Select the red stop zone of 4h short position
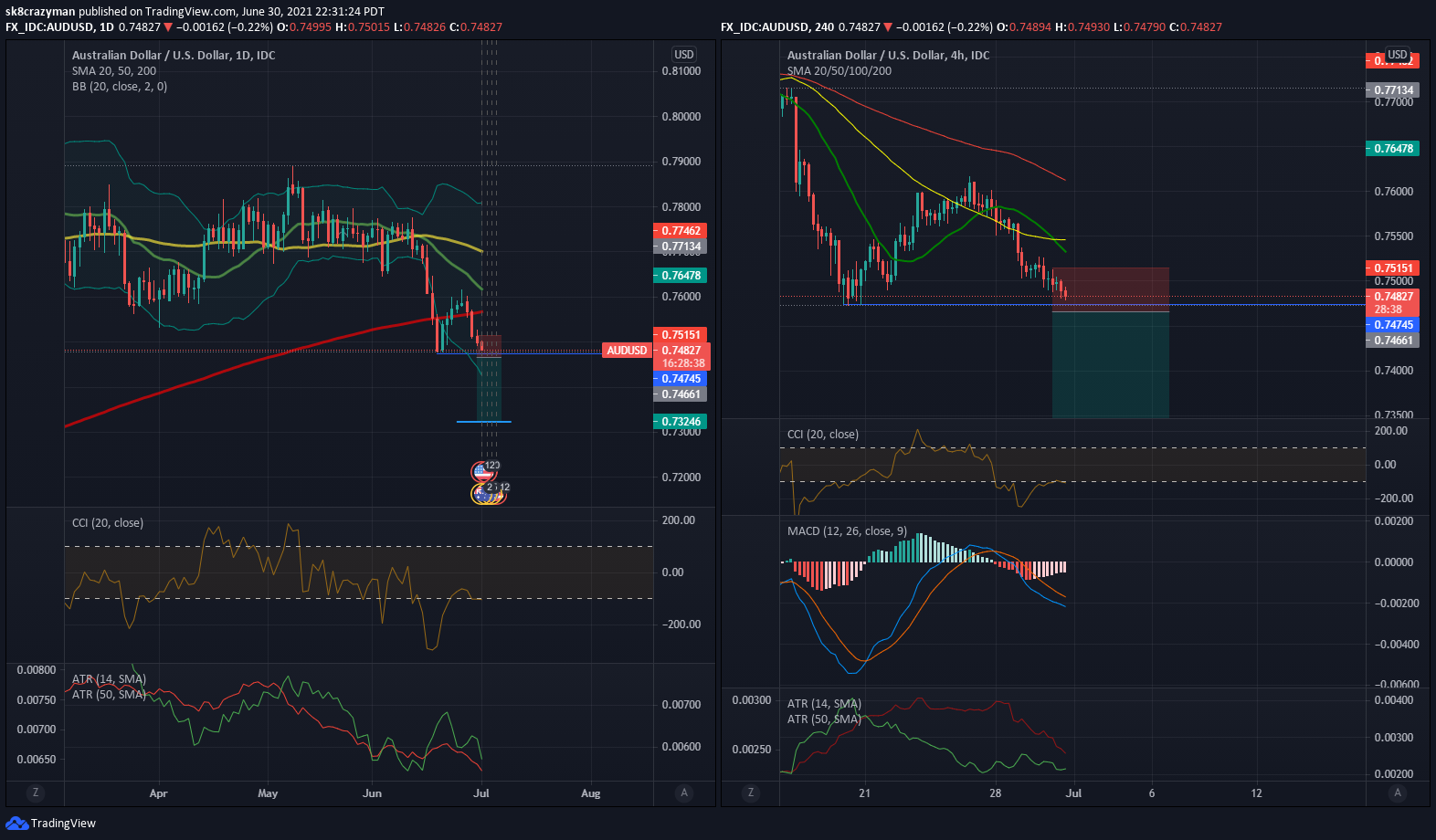This screenshot has height=840, width=1436. pos(1111,289)
